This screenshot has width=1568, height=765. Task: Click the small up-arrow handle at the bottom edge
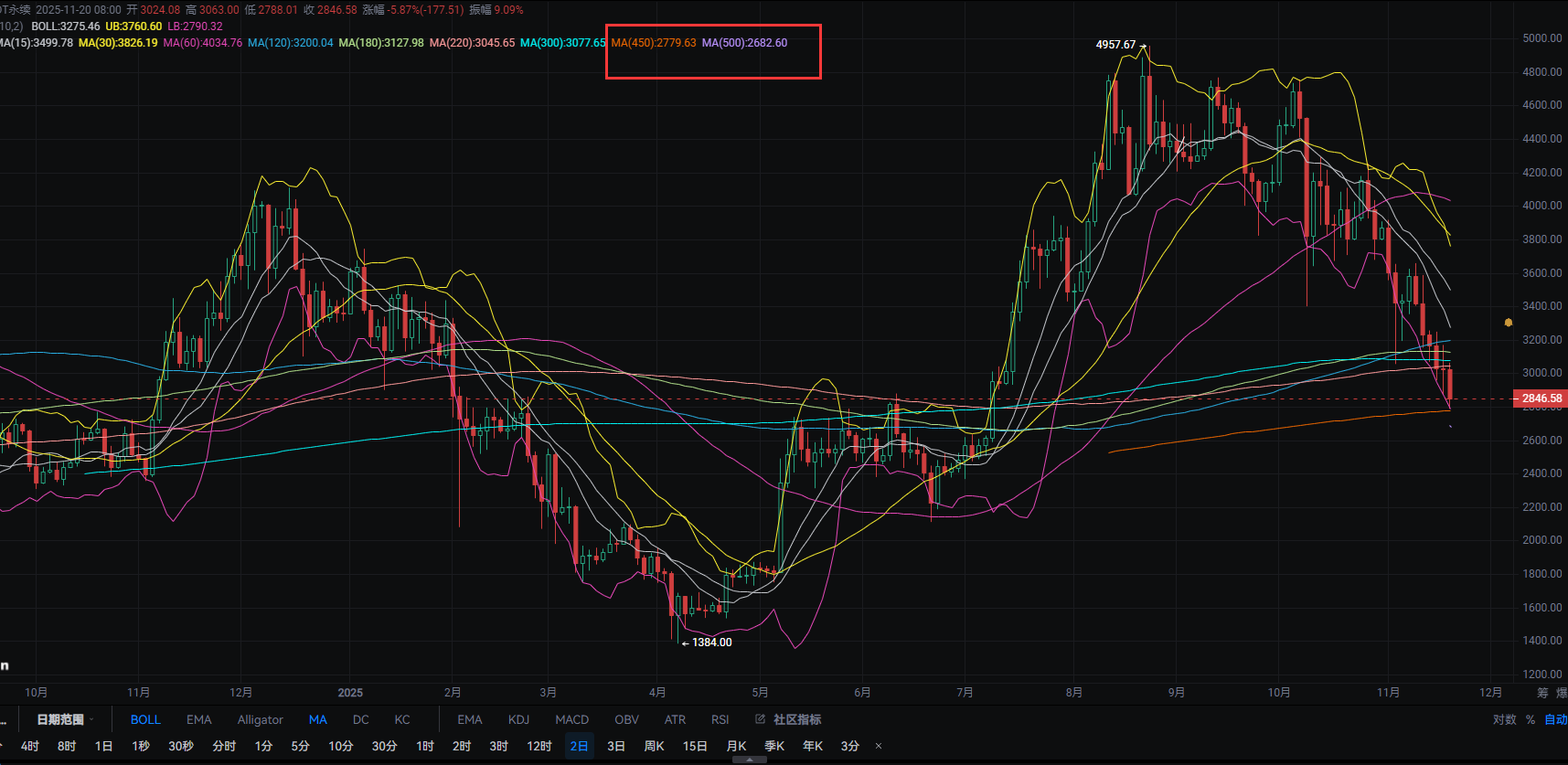coord(750,760)
